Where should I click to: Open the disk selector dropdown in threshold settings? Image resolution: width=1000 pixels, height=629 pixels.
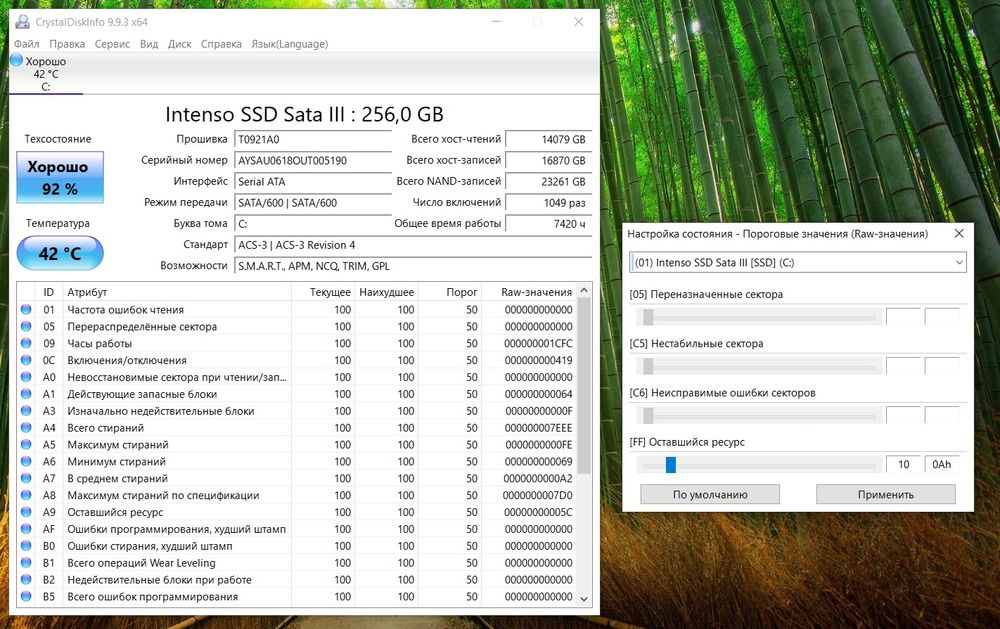(x=797, y=262)
